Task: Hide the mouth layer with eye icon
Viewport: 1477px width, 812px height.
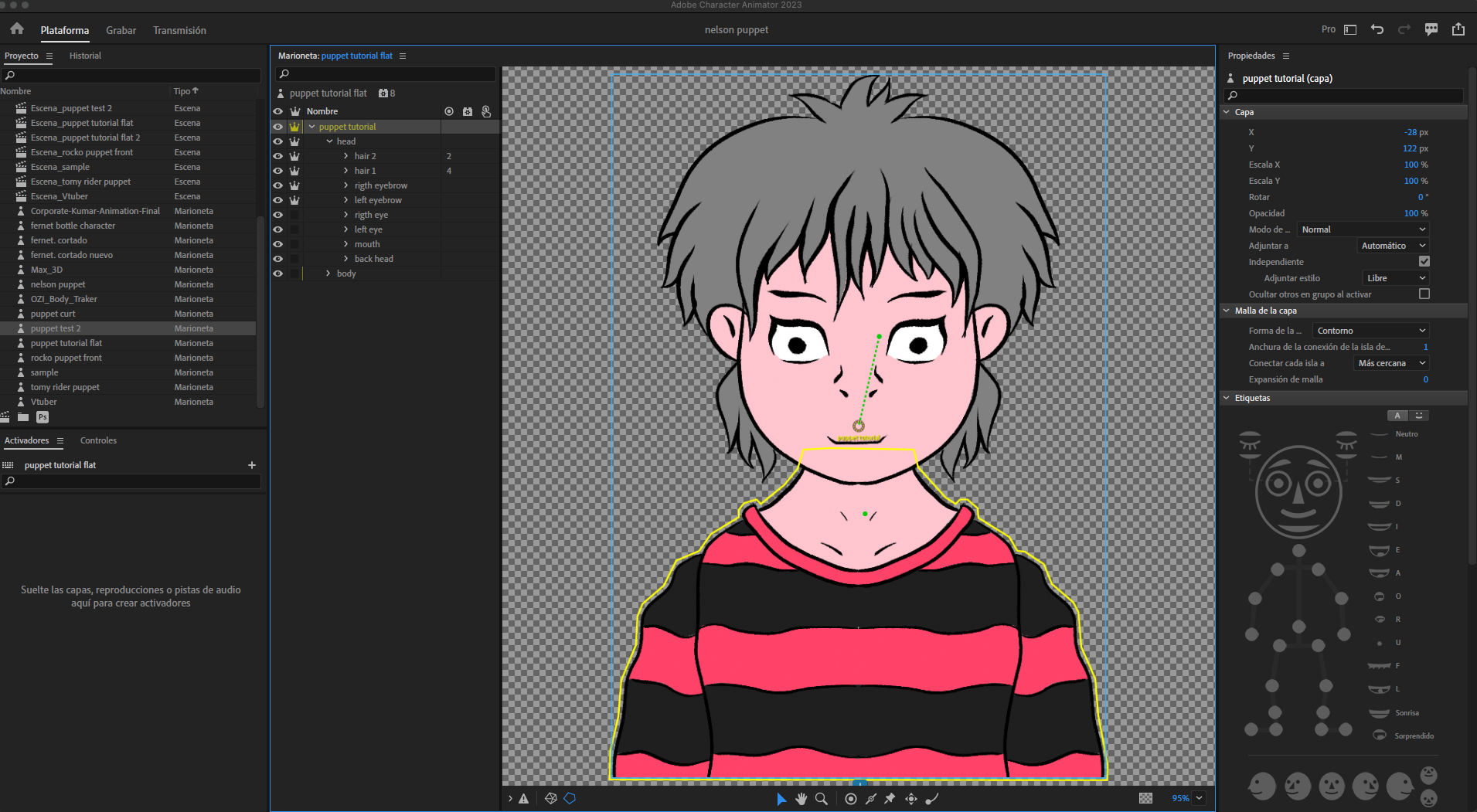Action: click(277, 244)
